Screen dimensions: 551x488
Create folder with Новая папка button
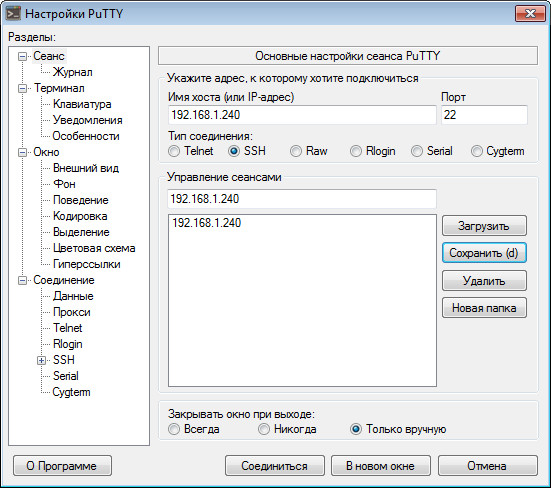[484, 308]
